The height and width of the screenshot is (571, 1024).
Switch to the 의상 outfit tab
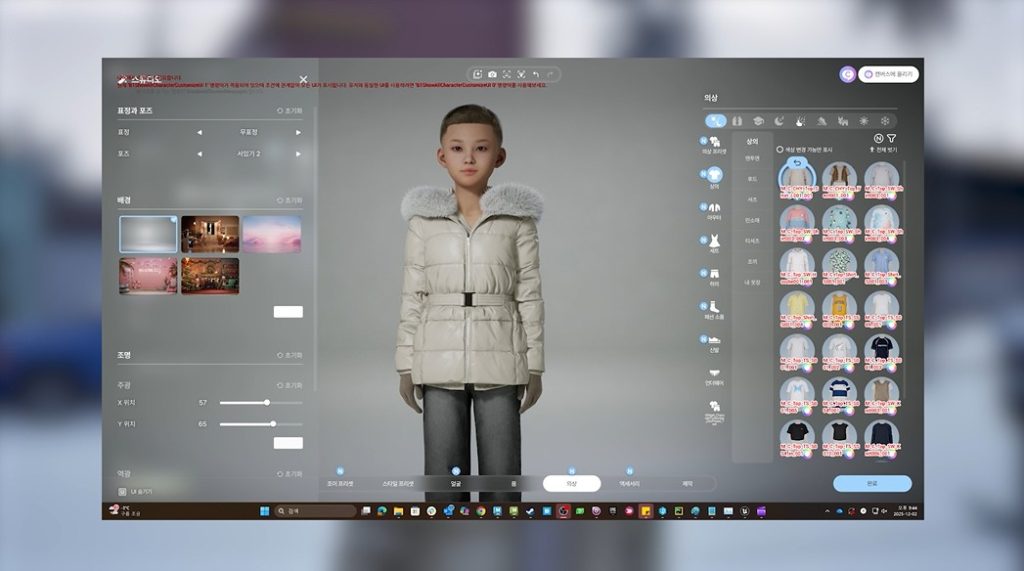pyautogui.click(x=571, y=483)
